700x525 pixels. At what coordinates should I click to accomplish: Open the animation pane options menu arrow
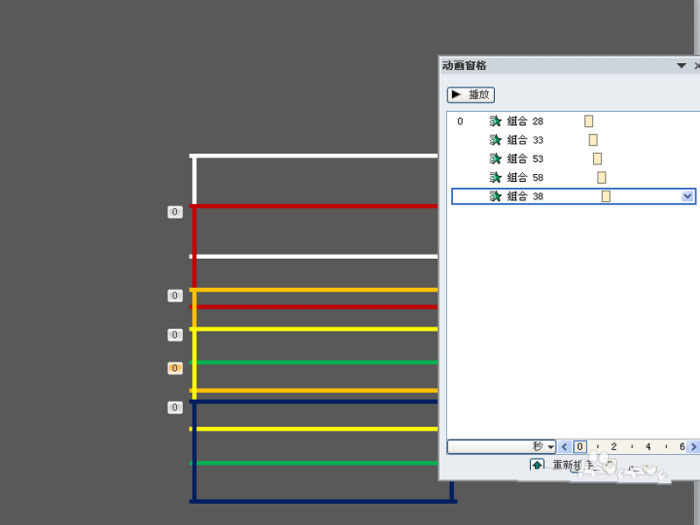point(682,66)
